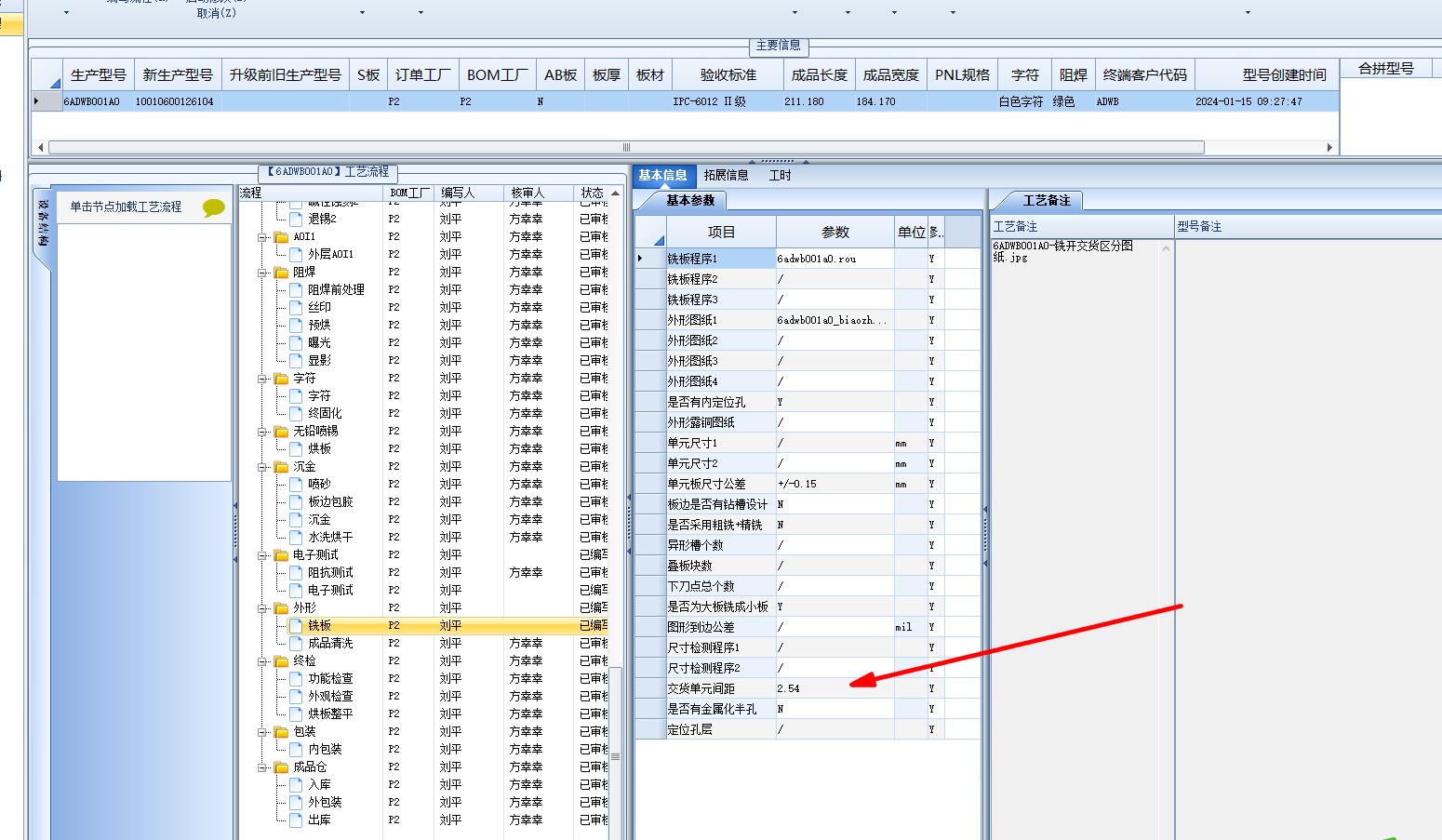
Task: Click the 211.180 成品长度 cell
Action: coord(819,101)
